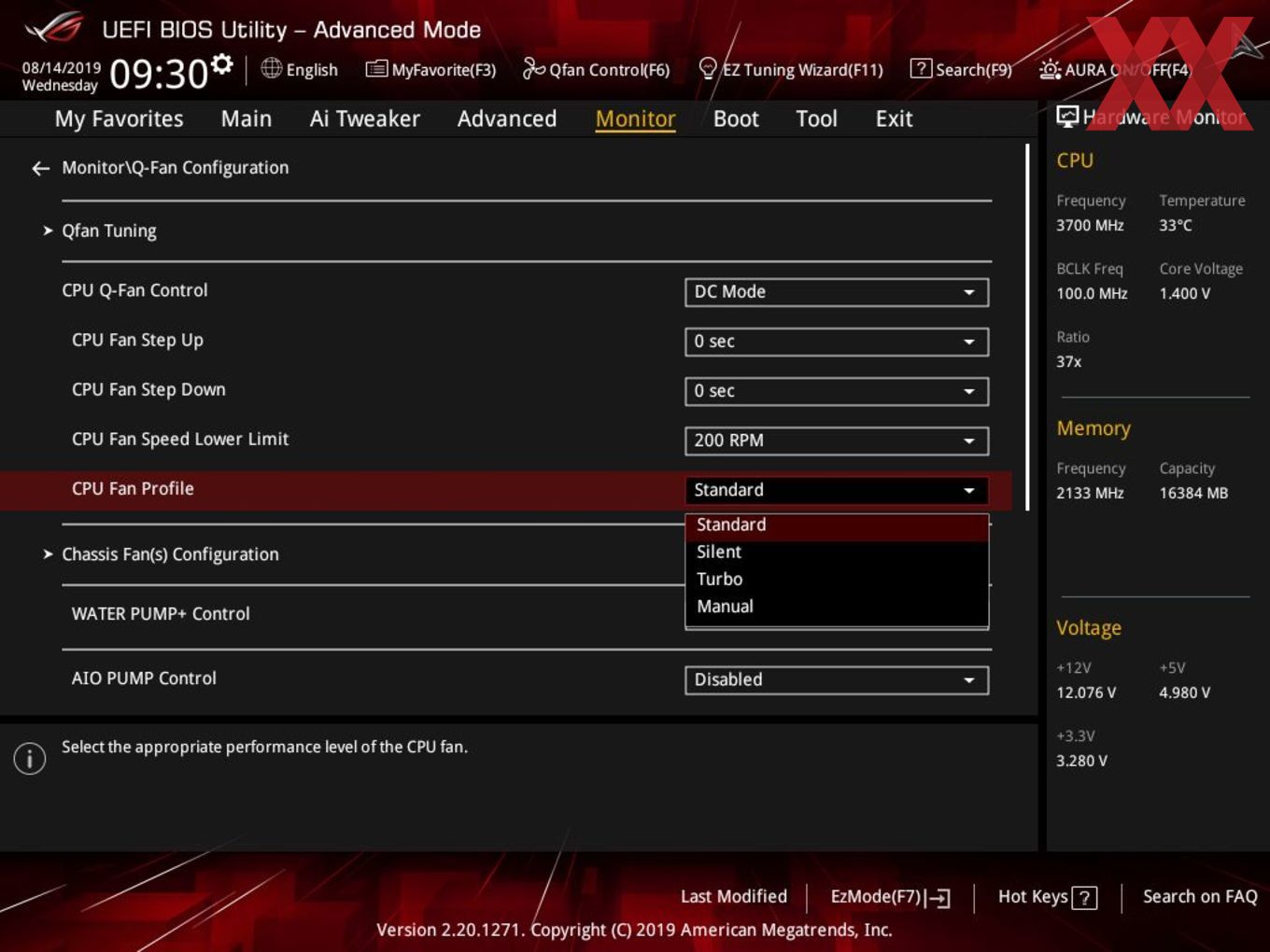Image resolution: width=1270 pixels, height=952 pixels.
Task: Click the Hot Keys question mark icon
Action: tap(1084, 898)
